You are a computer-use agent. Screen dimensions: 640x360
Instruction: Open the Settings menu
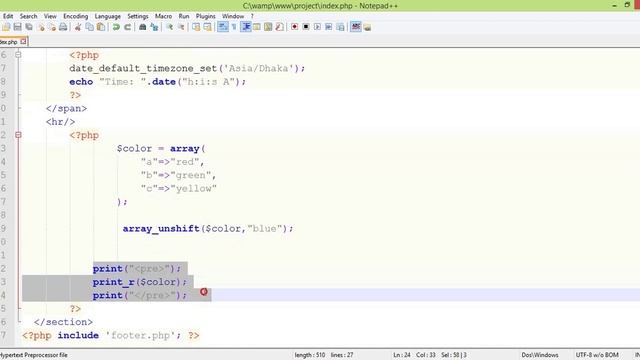pyautogui.click(x=138, y=16)
